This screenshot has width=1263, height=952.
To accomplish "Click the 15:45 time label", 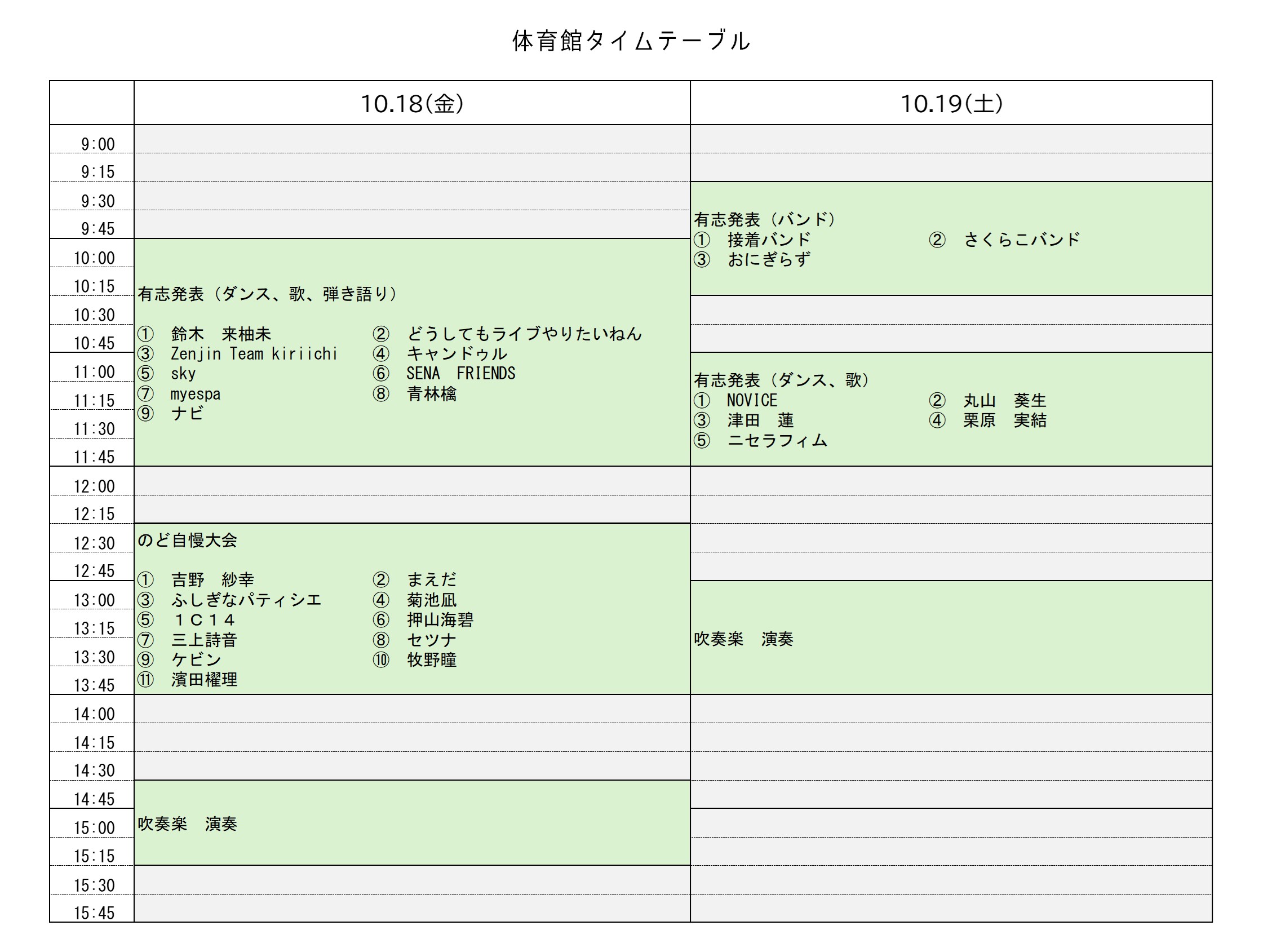I will (94, 913).
